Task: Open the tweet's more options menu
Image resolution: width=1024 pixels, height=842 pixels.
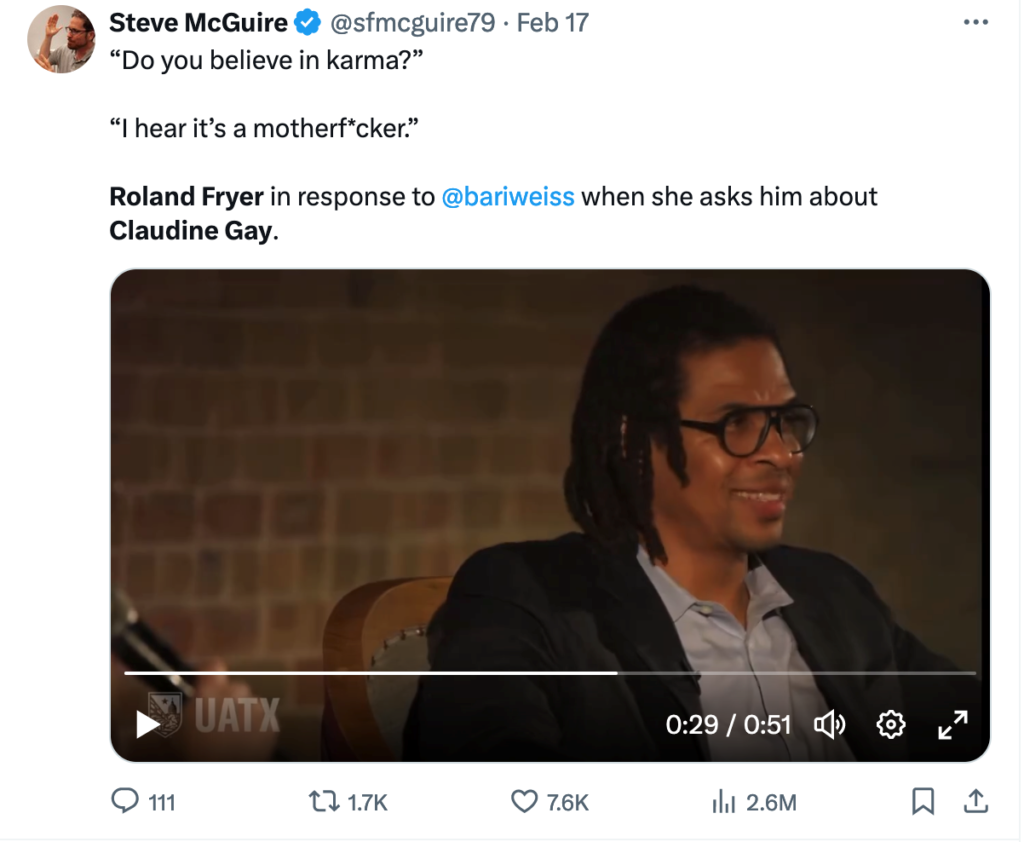Action: pyautogui.click(x=975, y=23)
